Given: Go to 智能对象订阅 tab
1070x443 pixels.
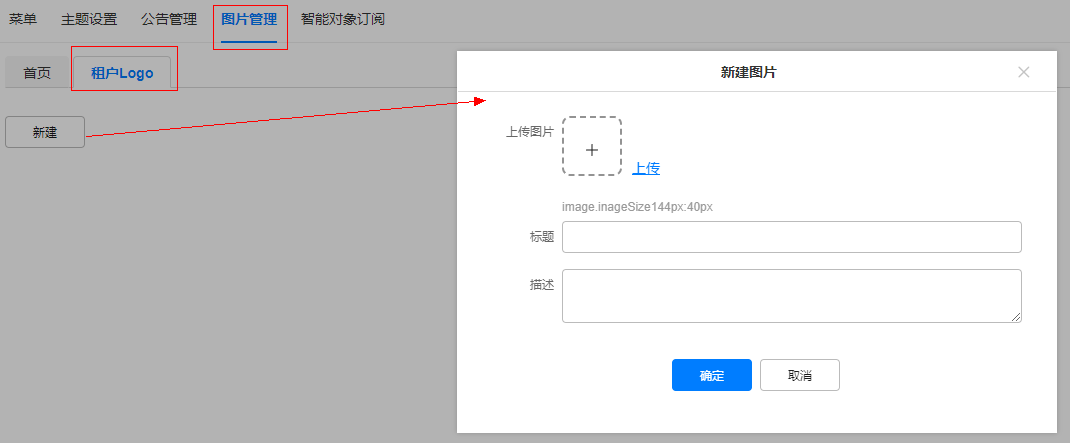Looking at the screenshot, I should click(x=343, y=19).
